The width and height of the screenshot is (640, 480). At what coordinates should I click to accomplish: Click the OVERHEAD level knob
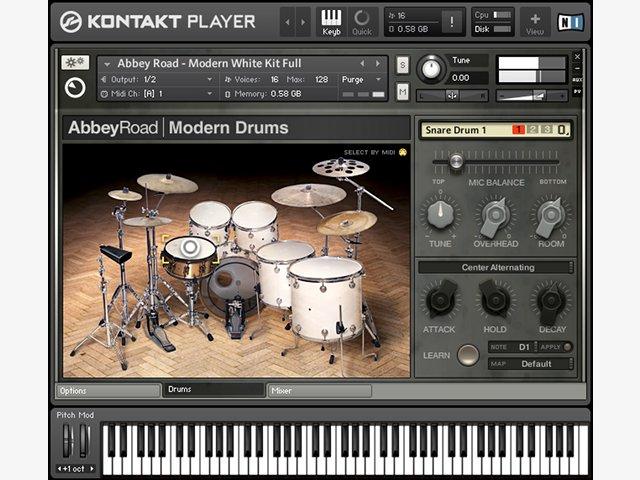495,216
